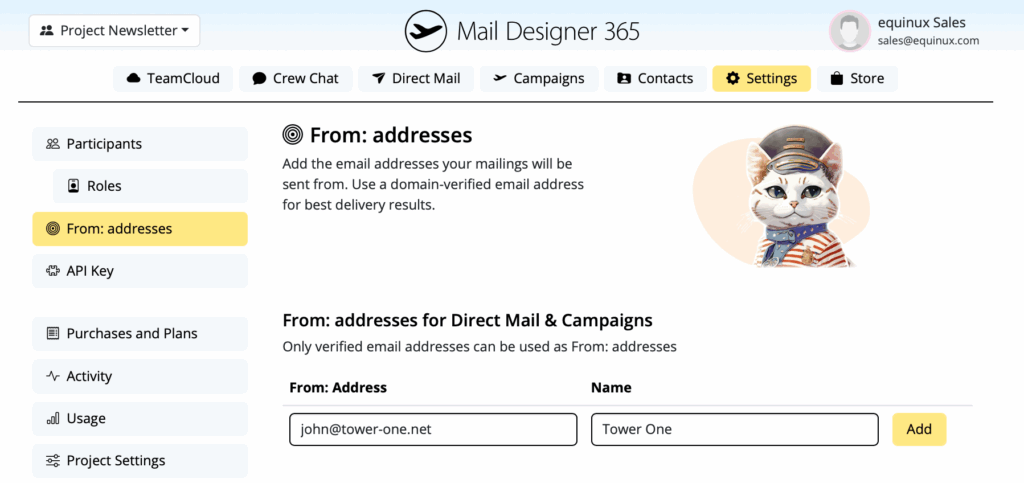Click the Contacts address card icon
The image size is (1024, 483).
tap(624, 78)
